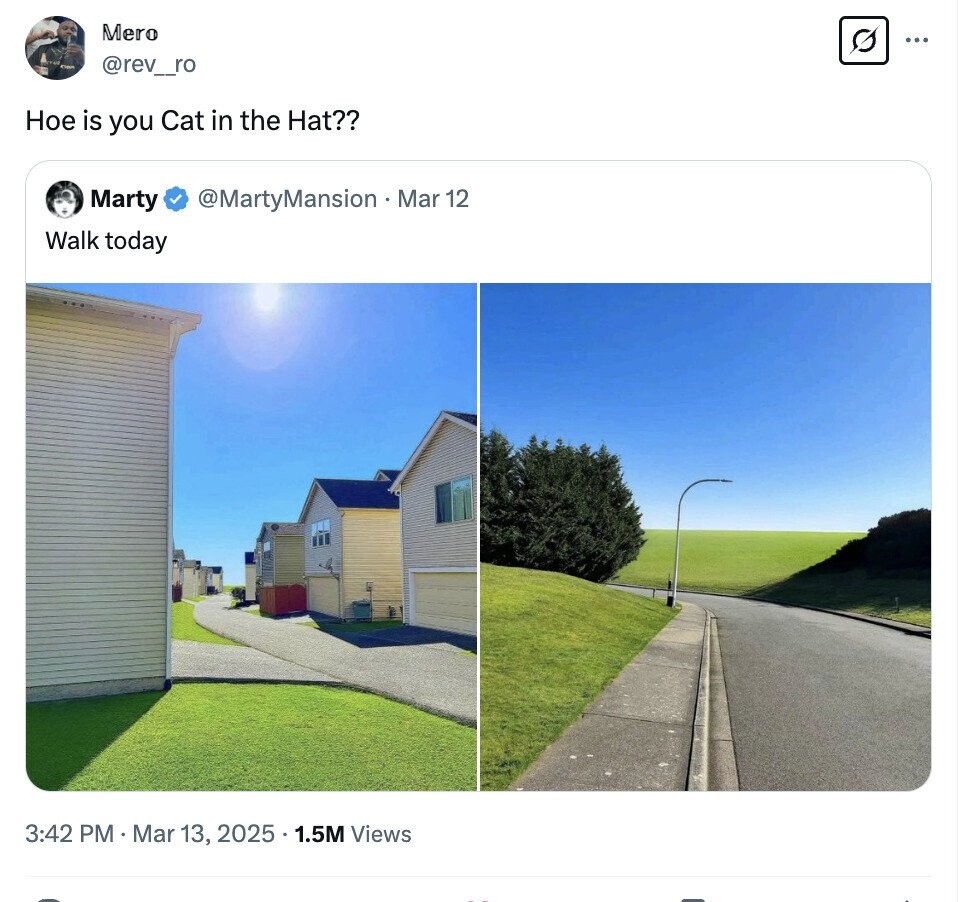The height and width of the screenshot is (902, 964).
Task: Open the @rev__ro handle
Action: 149,63
